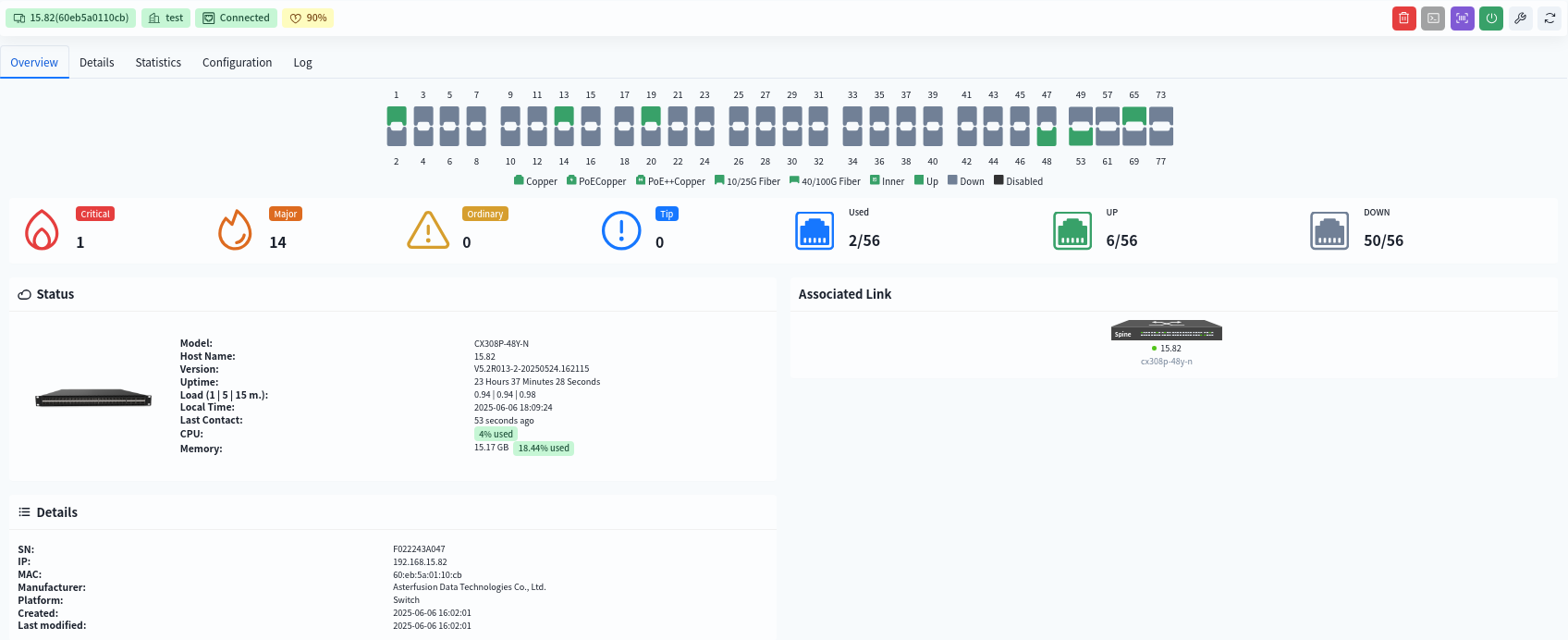This screenshot has width=1568, height=640.
Task: Open the Log tab
Action: click(302, 63)
